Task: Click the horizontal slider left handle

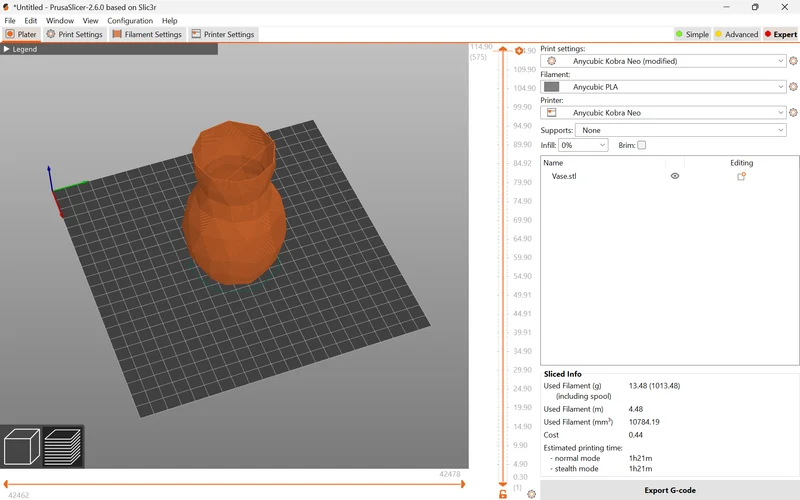Action: point(6,484)
